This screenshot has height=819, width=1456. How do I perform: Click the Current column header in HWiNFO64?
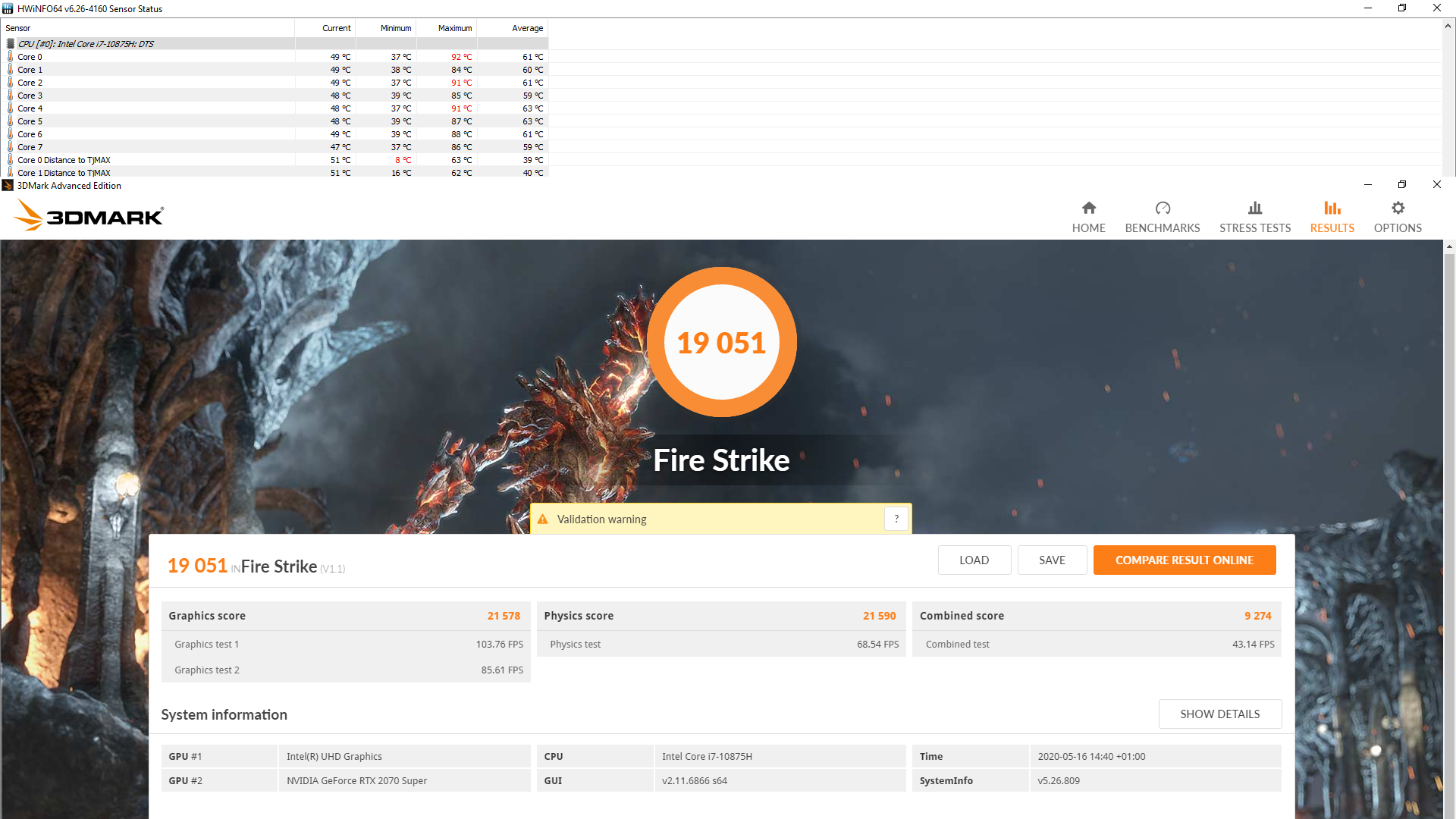[x=325, y=28]
